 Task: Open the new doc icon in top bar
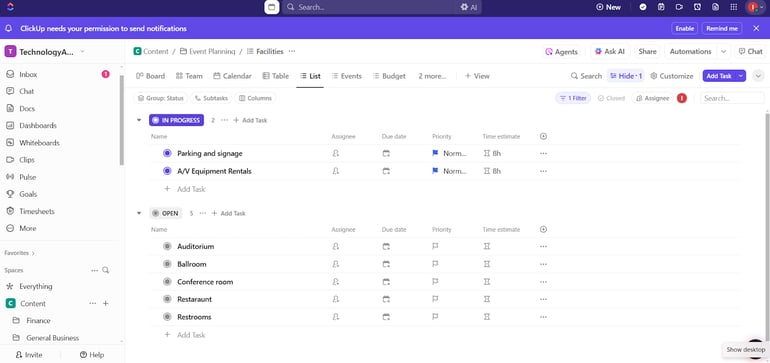(x=715, y=7)
